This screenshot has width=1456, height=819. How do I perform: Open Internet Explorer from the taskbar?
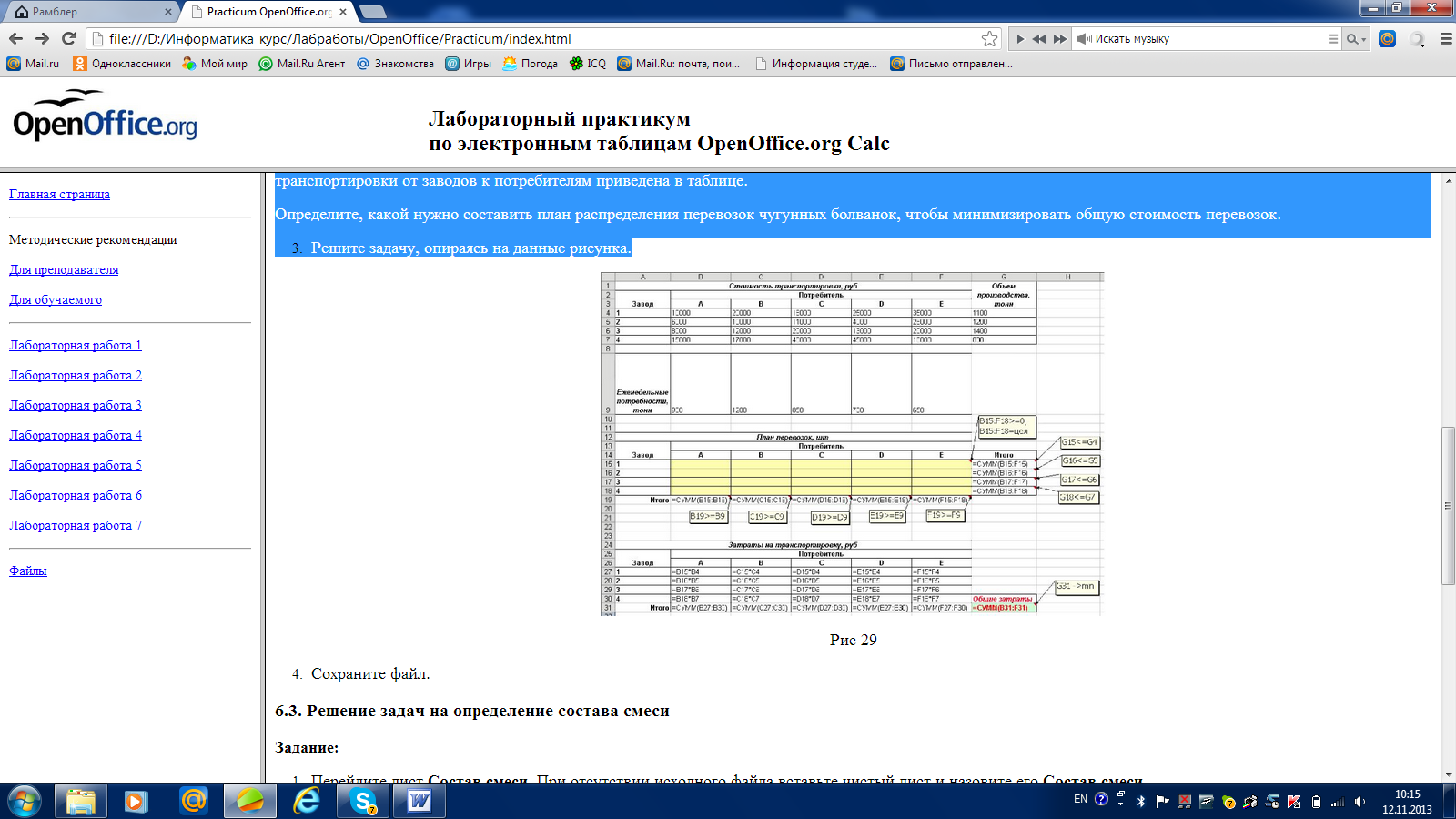[x=307, y=801]
